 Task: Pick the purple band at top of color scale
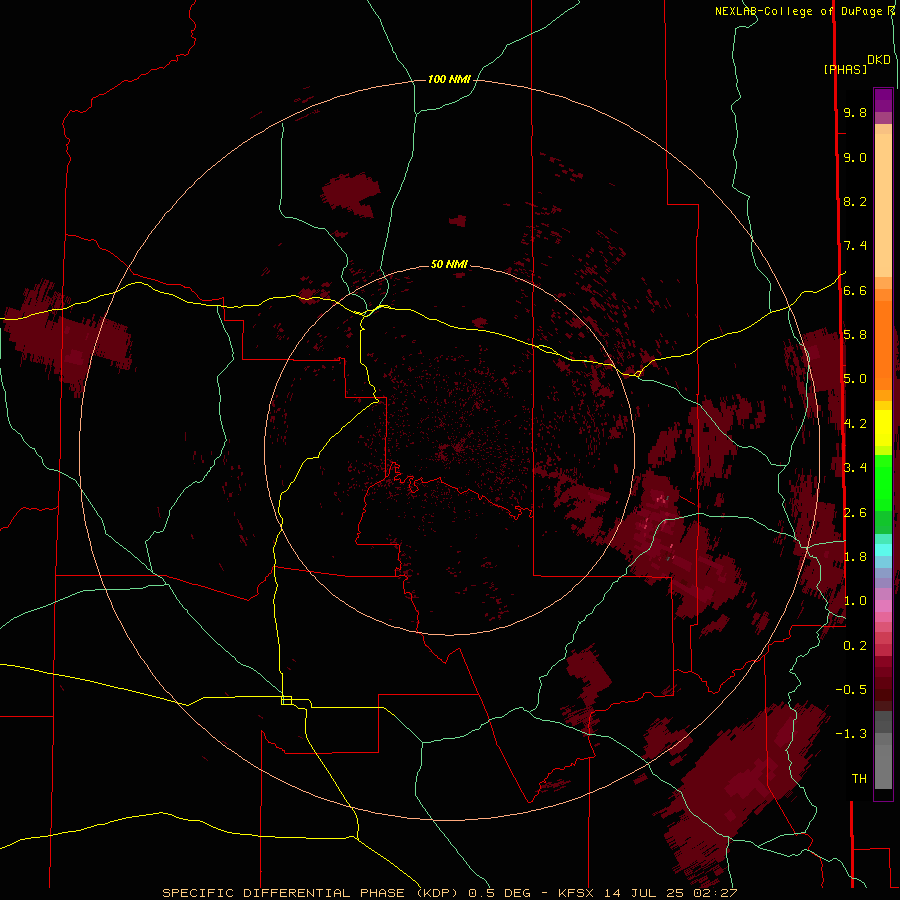click(883, 101)
